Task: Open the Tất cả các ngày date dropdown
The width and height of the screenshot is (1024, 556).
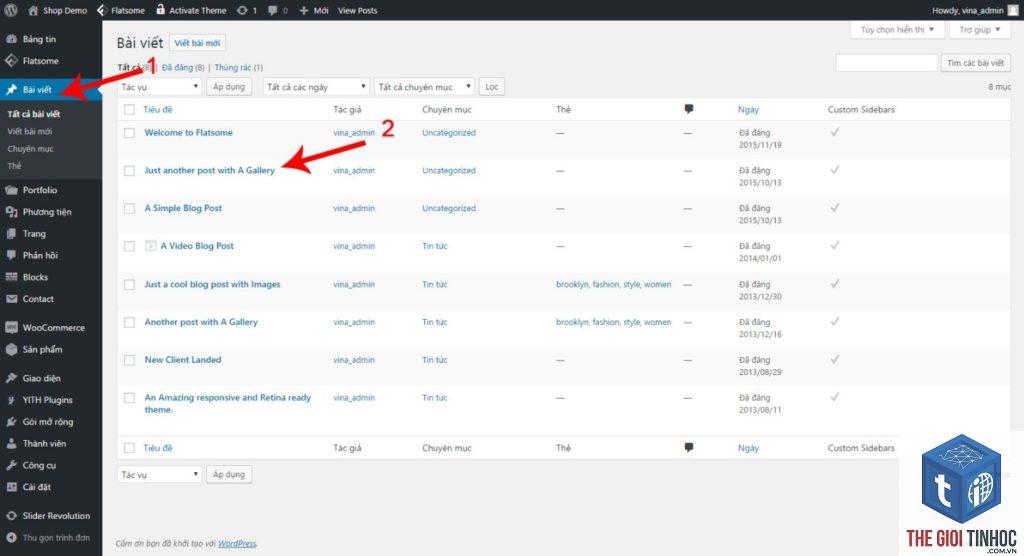Action: [317, 87]
